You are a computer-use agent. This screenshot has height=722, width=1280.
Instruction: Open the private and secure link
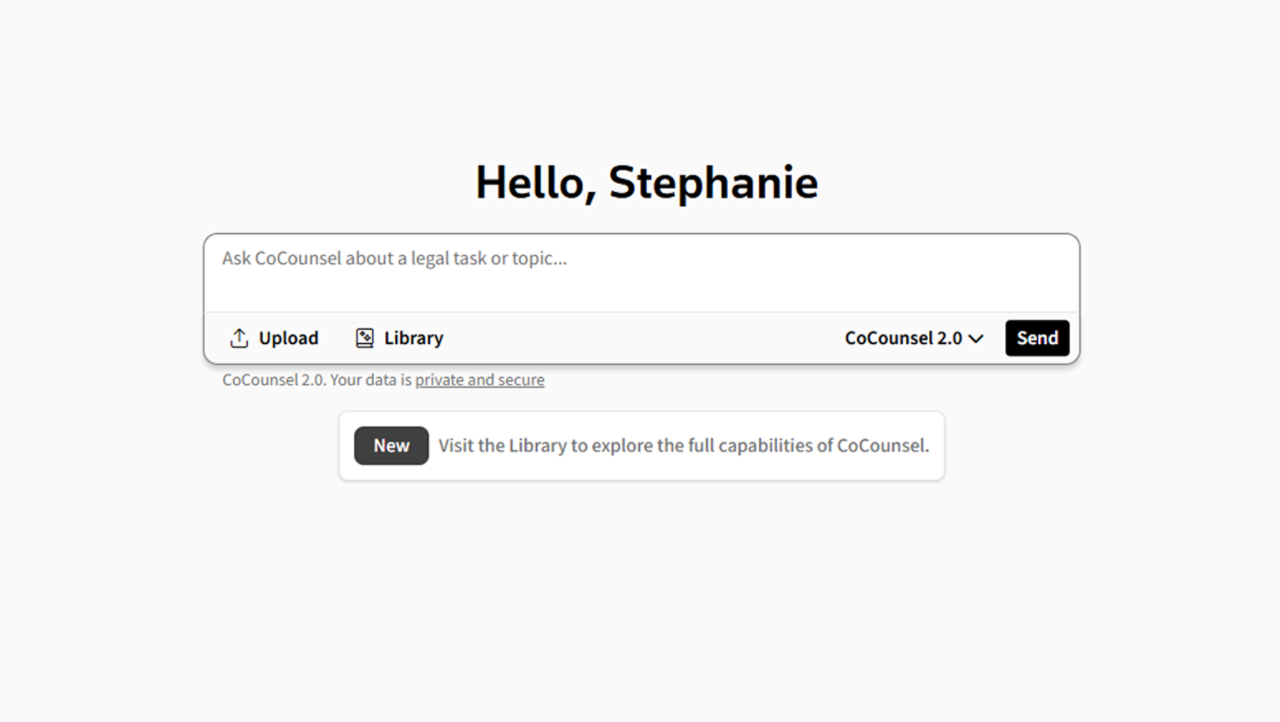tap(480, 380)
